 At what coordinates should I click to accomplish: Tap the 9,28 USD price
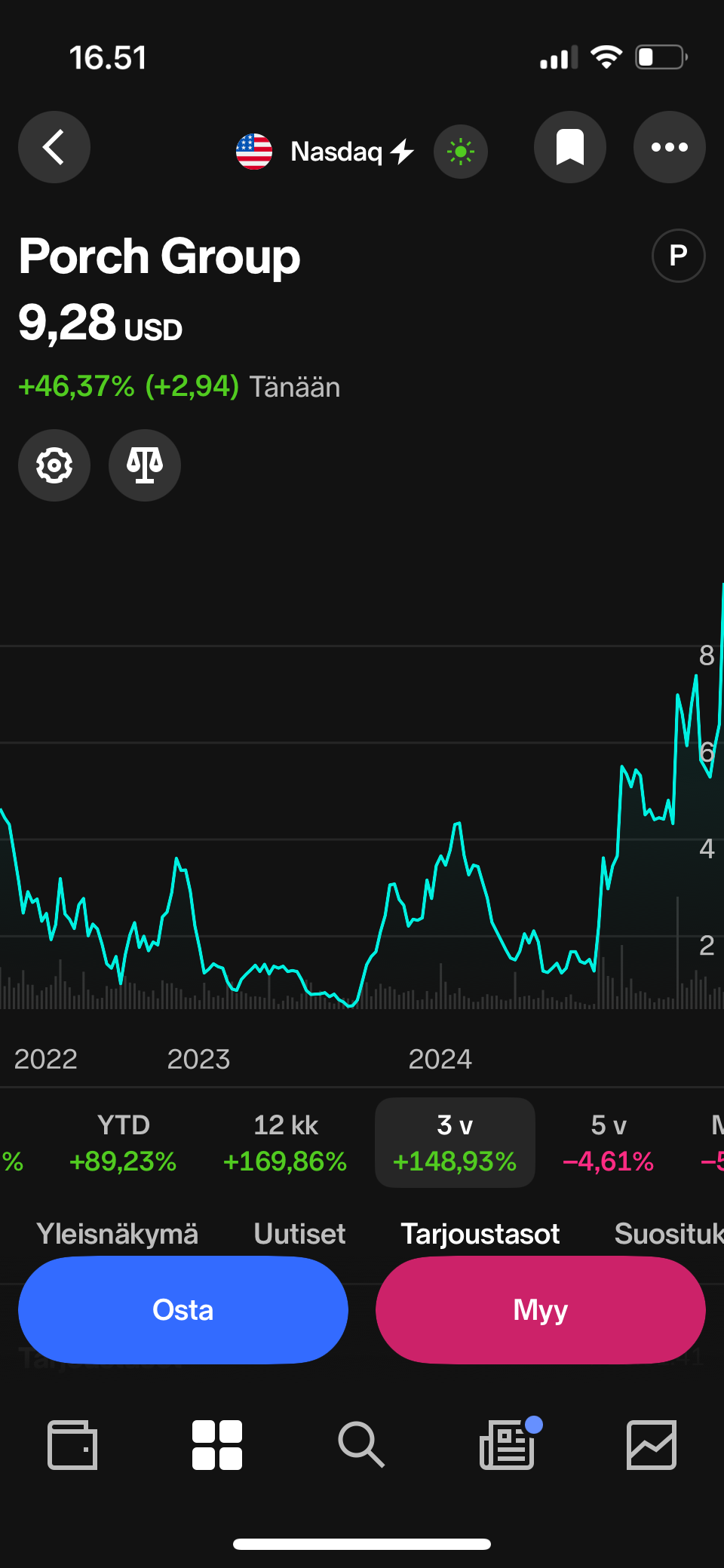(x=100, y=324)
